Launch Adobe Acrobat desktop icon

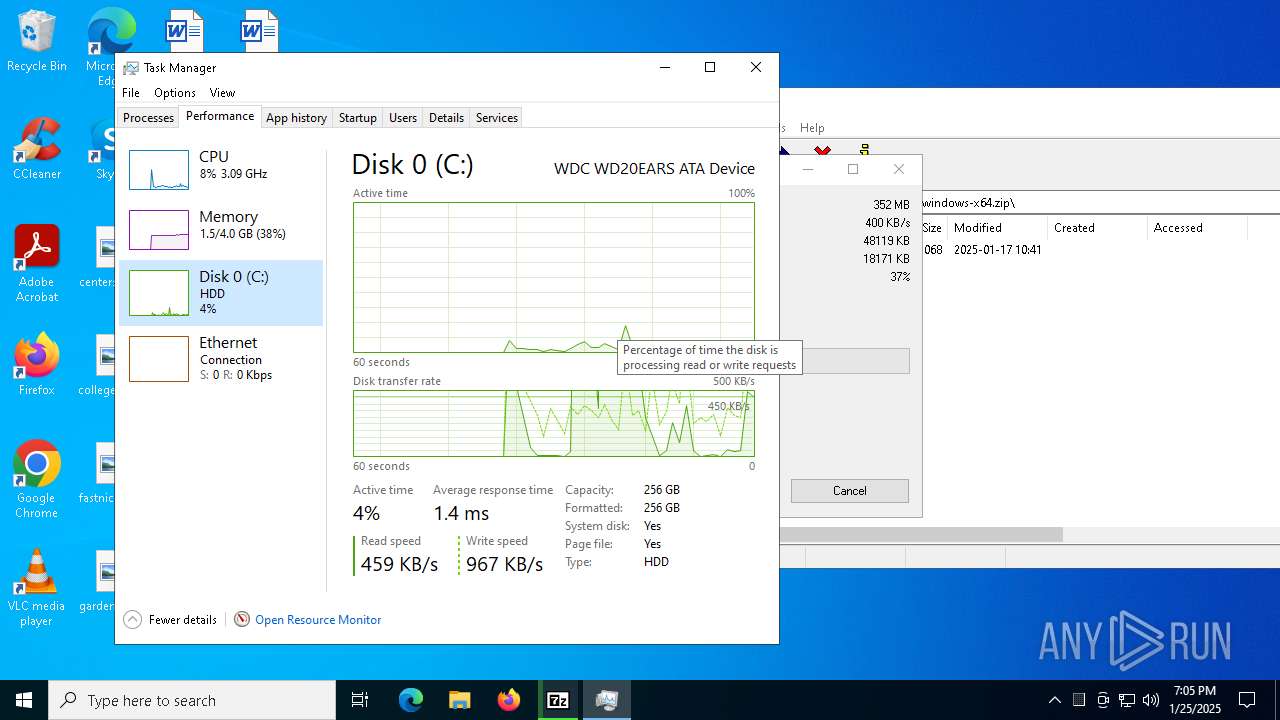click(36, 264)
